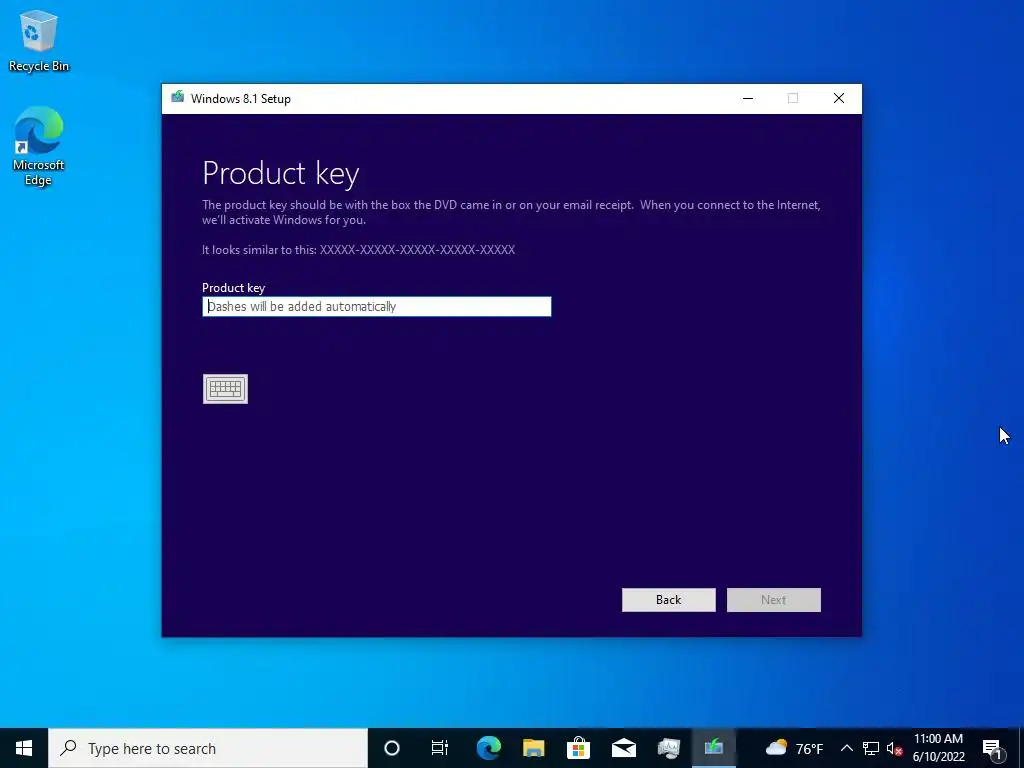Go Back in Windows 8.1 Setup
Viewport: 1024px width, 768px height.
pyautogui.click(x=669, y=600)
